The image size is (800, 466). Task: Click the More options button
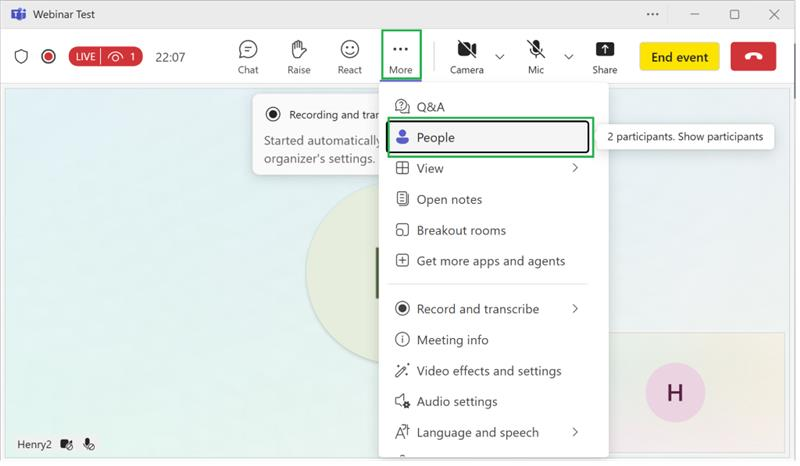click(x=401, y=56)
